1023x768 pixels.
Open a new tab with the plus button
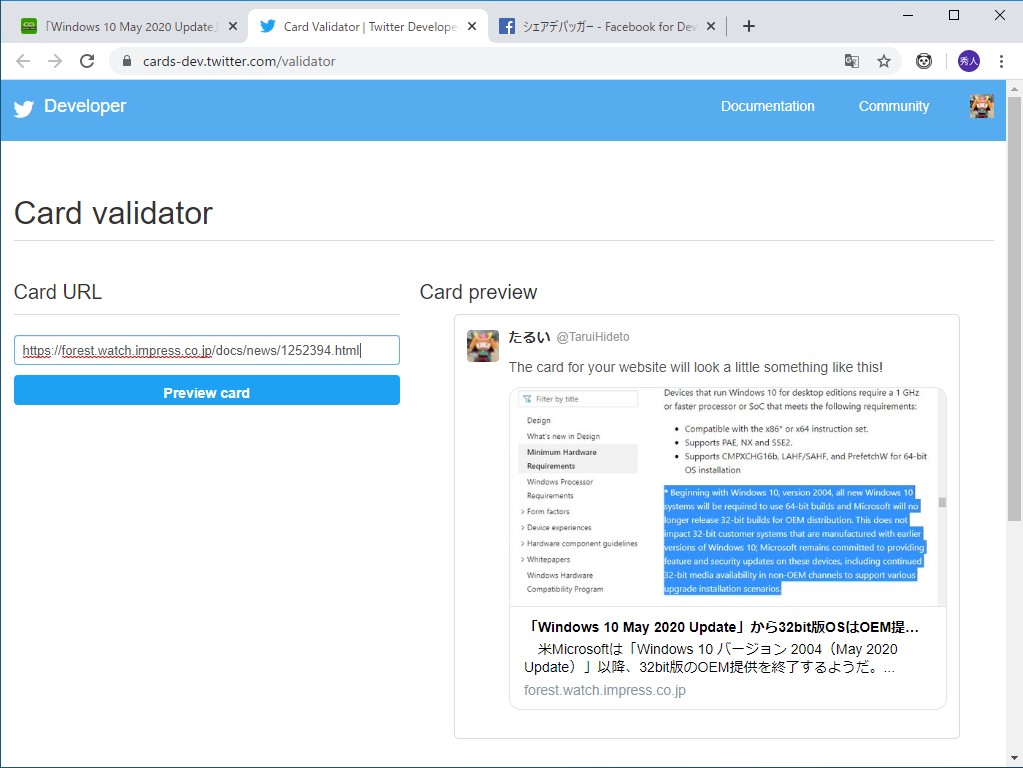pyautogui.click(x=748, y=27)
